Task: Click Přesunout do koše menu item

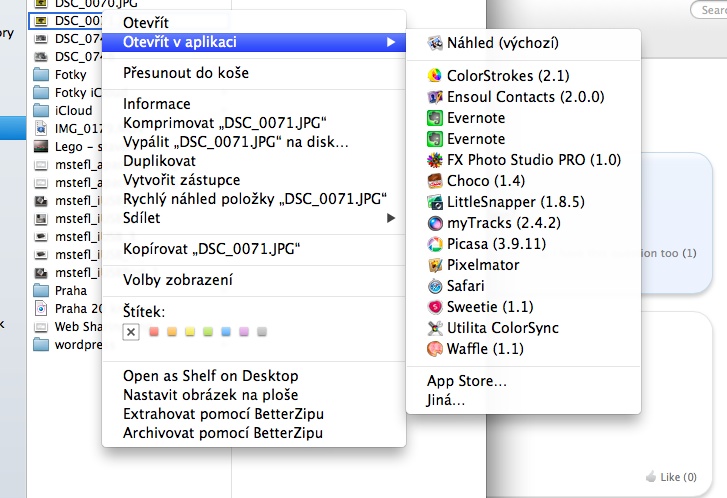Action: 186,73
